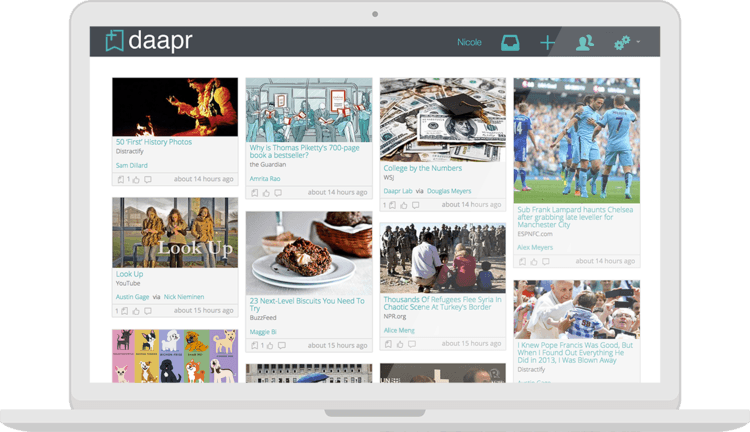This screenshot has height=432, width=750.
Task: Open the Nicole profile link
Action: pyautogui.click(x=469, y=42)
